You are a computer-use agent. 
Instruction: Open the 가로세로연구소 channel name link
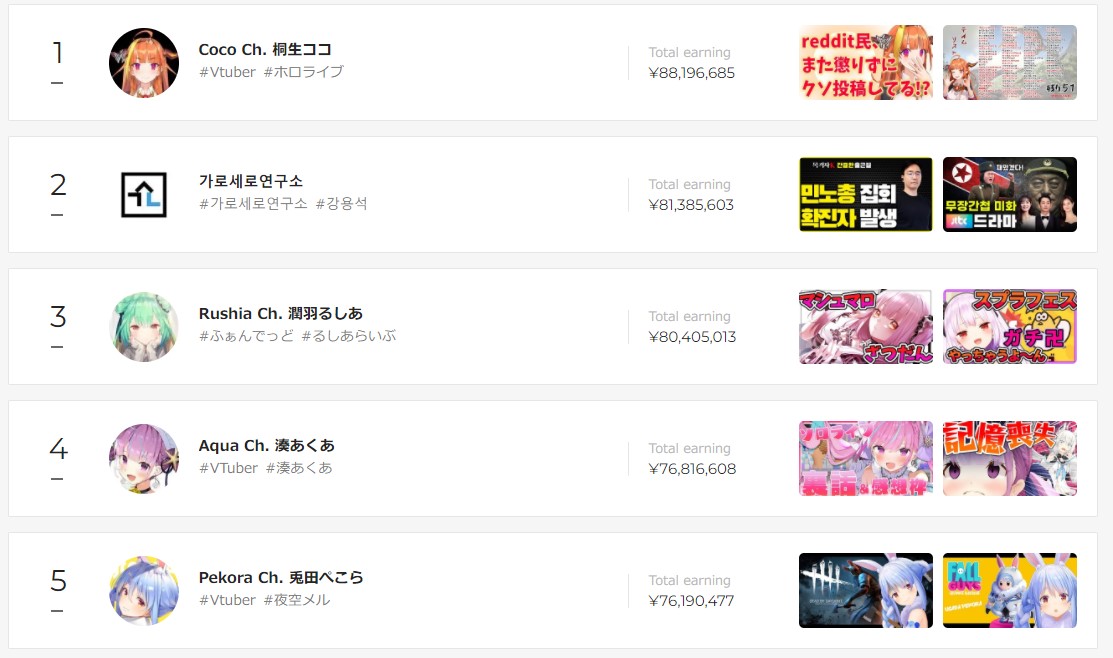(x=251, y=181)
